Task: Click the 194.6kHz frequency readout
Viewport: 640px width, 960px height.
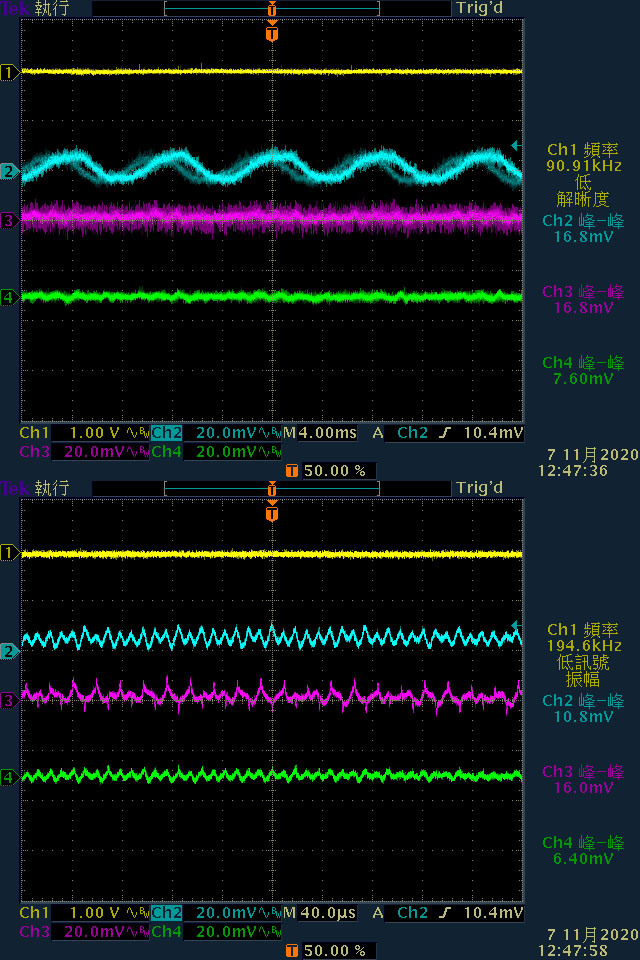Action: (584, 646)
